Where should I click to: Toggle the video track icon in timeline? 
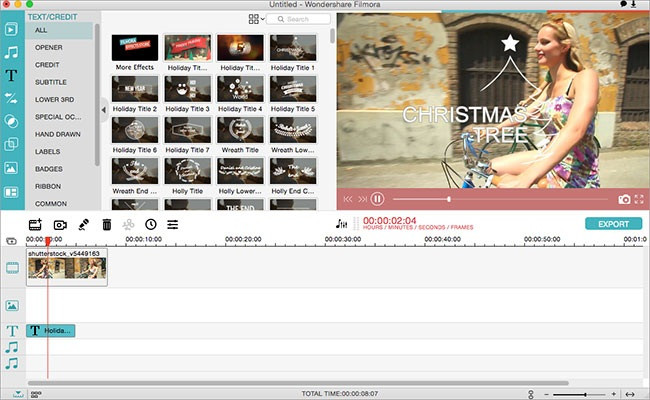(13, 268)
